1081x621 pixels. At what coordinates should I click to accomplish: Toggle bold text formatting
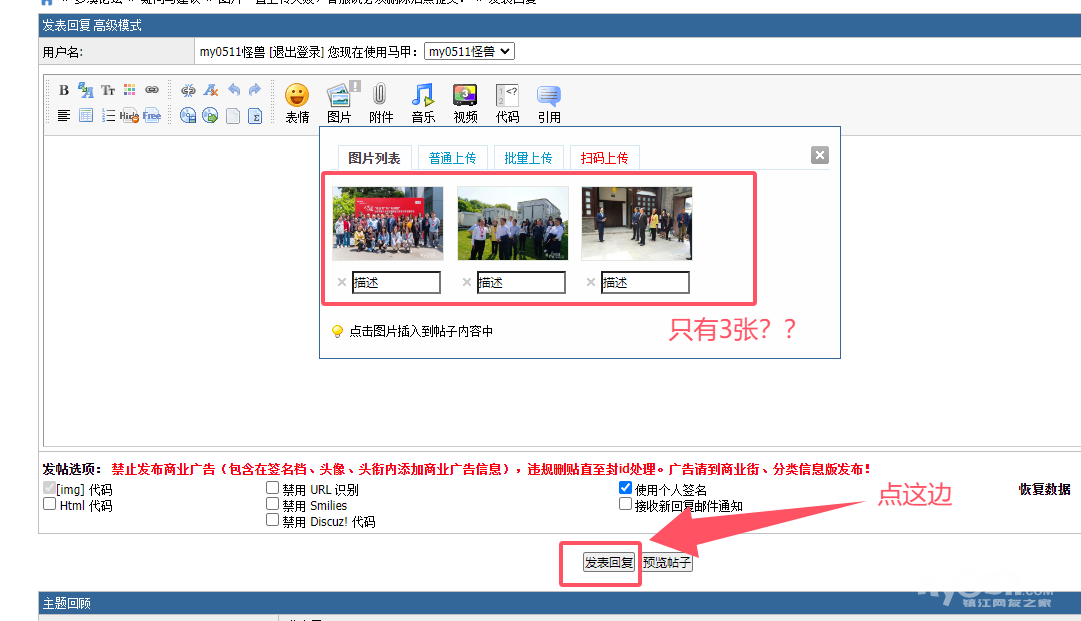click(x=64, y=90)
